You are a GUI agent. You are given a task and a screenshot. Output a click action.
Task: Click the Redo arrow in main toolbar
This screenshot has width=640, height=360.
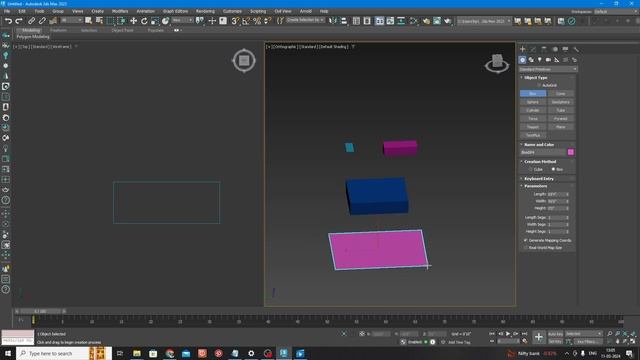click(x=19, y=21)
